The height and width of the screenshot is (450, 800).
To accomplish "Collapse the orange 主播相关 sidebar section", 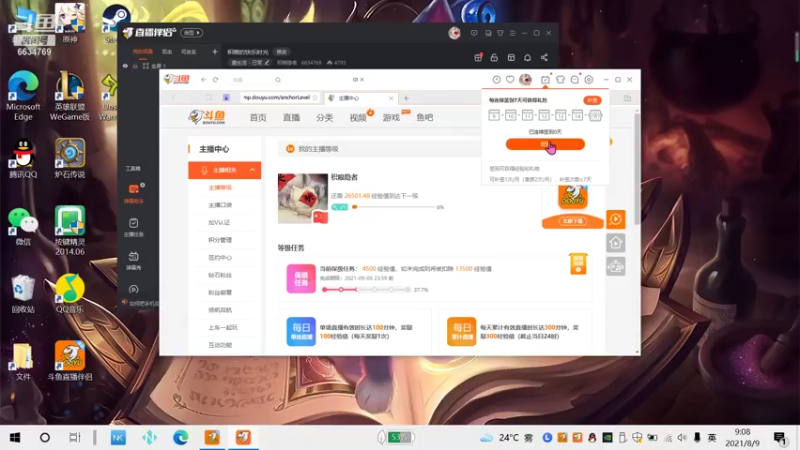I will click(x=252, y=170).
